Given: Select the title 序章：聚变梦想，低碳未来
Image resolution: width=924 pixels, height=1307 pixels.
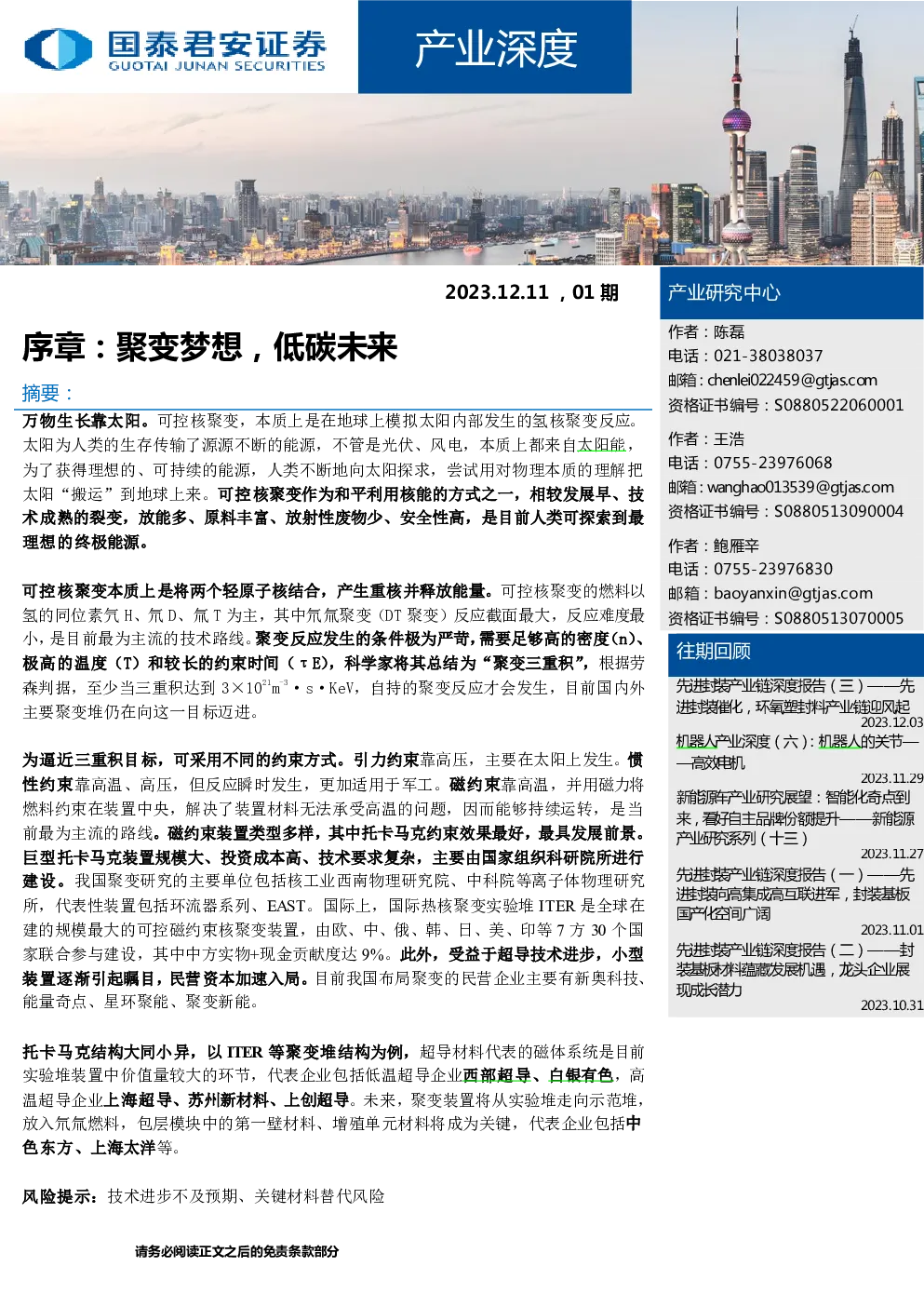Looking at the screenshot, I should pyautogui.click(x=210, y=347).
